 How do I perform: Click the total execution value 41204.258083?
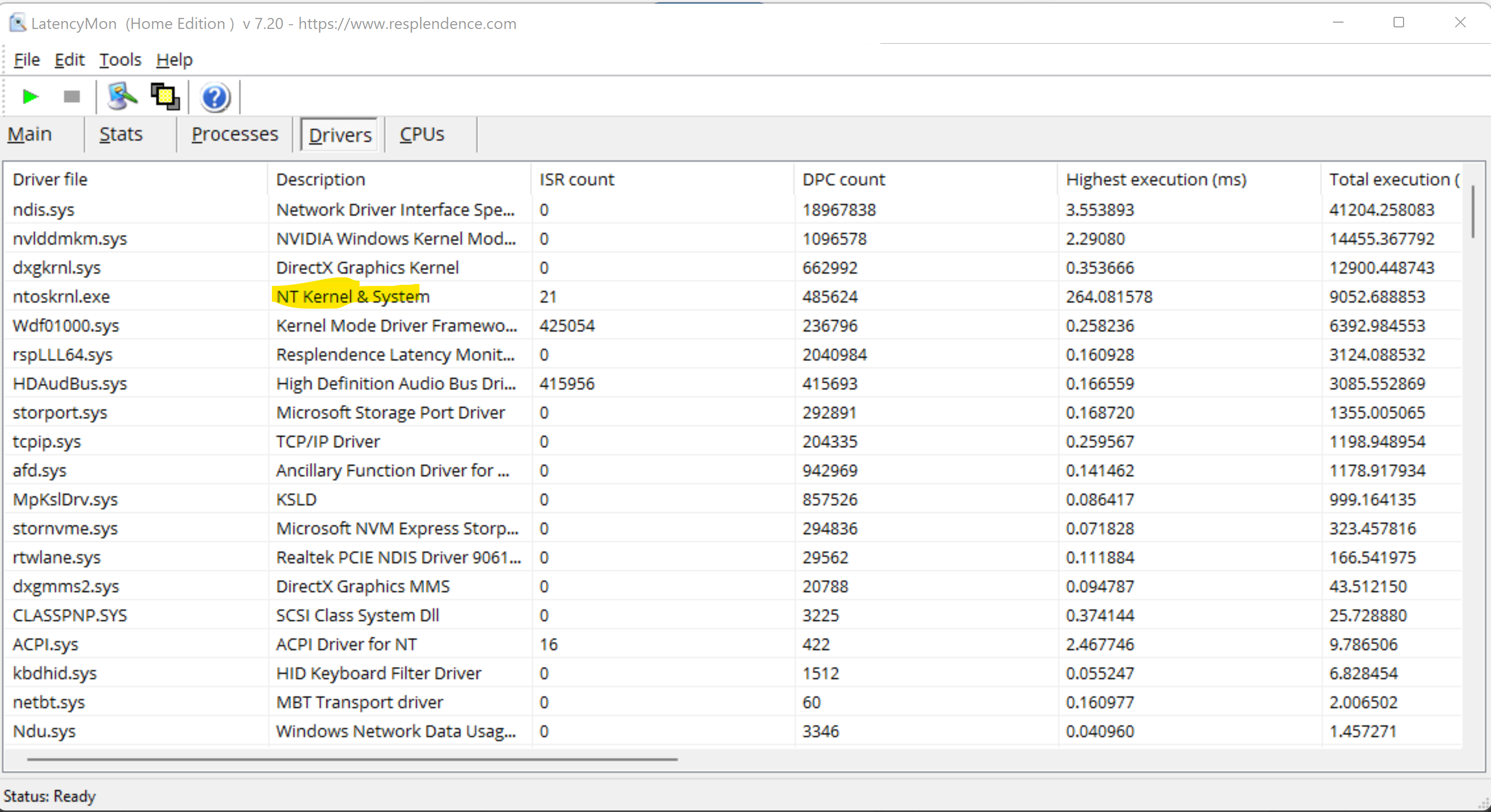1381,210
